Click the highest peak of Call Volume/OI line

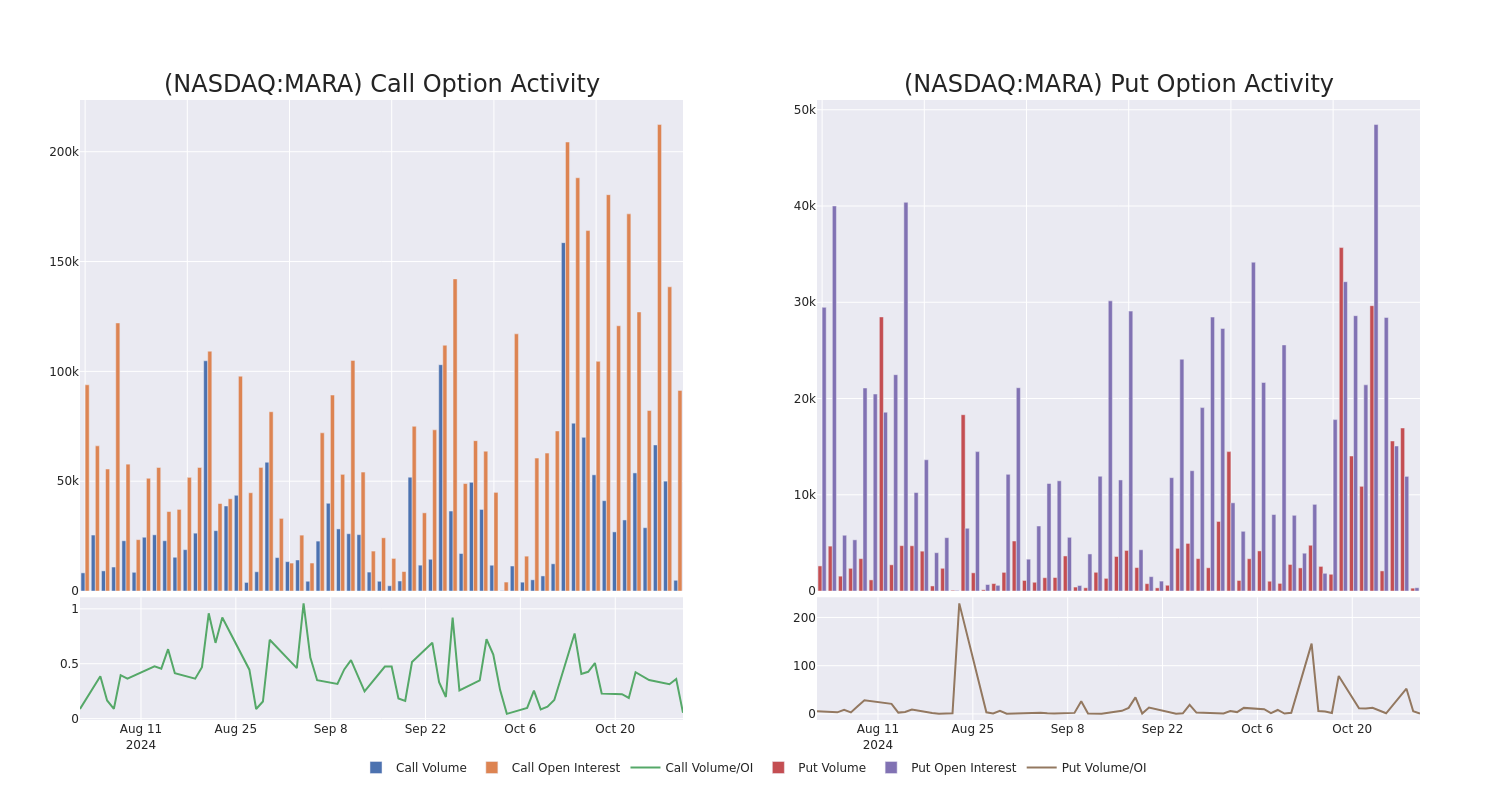click(303, 603)
